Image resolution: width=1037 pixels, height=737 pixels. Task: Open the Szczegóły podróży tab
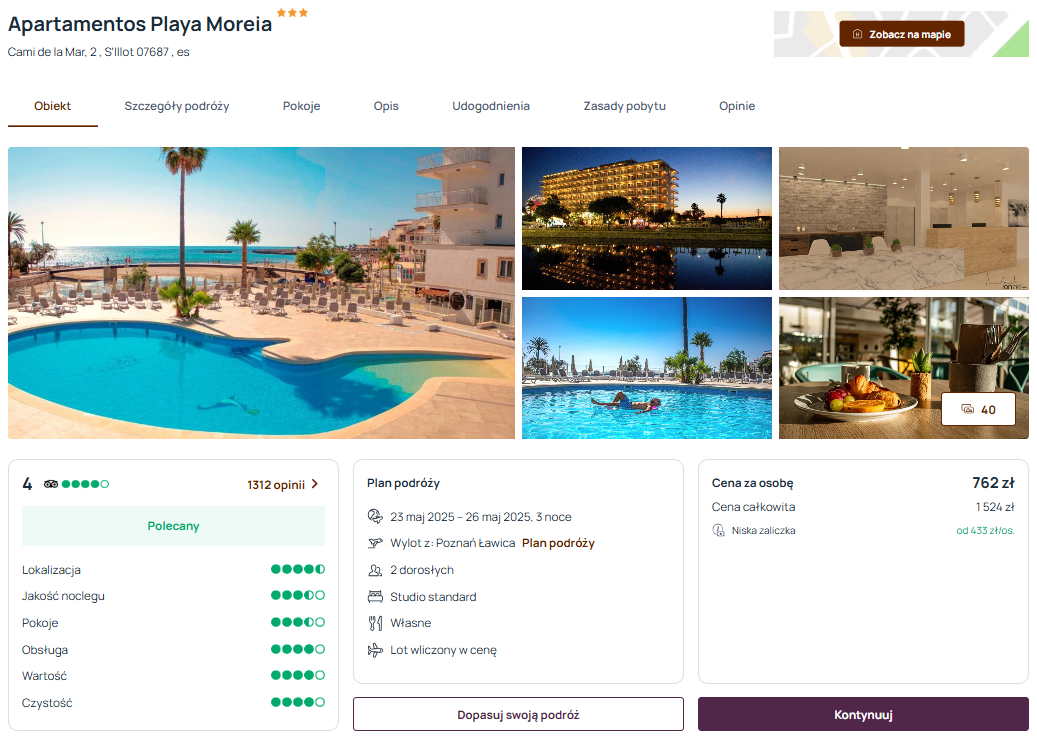click(177, 106)
